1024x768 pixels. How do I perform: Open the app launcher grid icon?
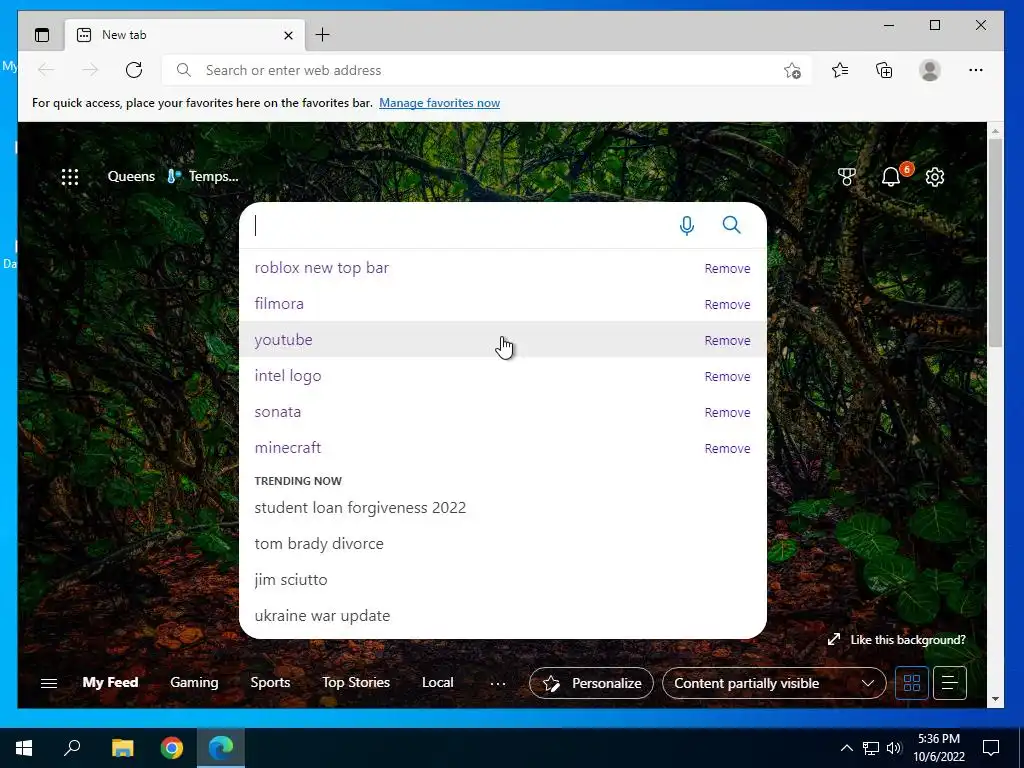pos(70,177)
